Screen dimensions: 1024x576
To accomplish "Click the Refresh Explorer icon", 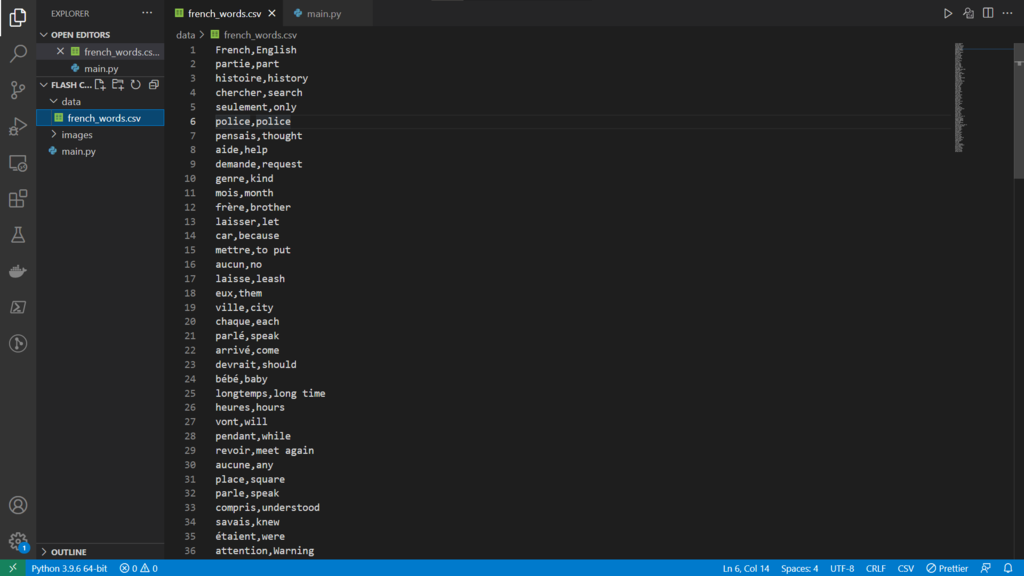I will click(136, 85).
